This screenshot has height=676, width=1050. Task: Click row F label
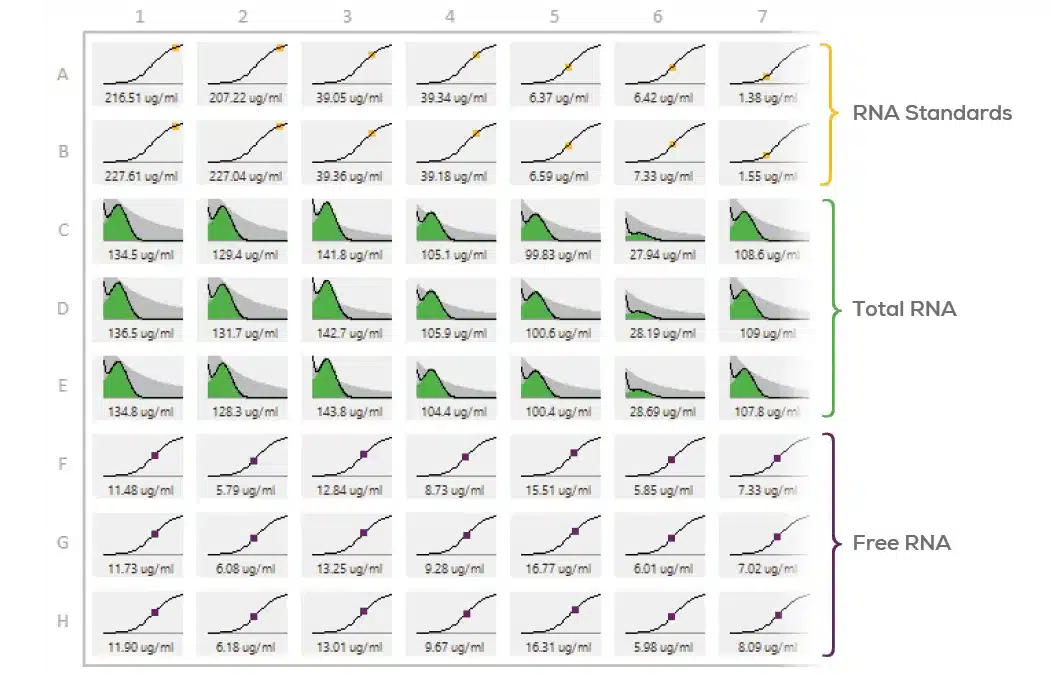[63, 465]
